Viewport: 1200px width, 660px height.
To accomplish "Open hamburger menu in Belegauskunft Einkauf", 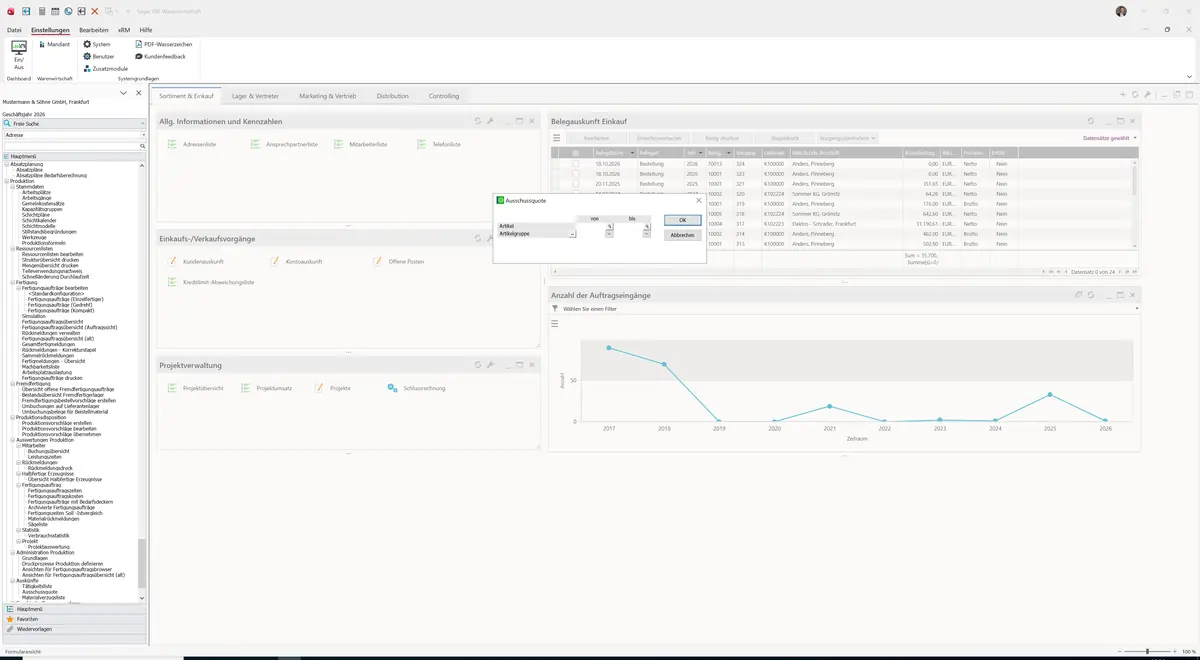I will 557,138.
